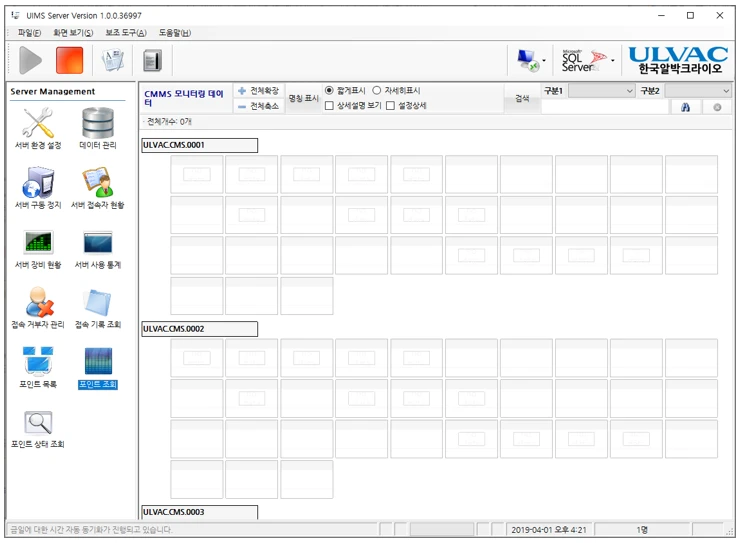Click the network computer connection icon
740x543 pixels.
point(527,60)
